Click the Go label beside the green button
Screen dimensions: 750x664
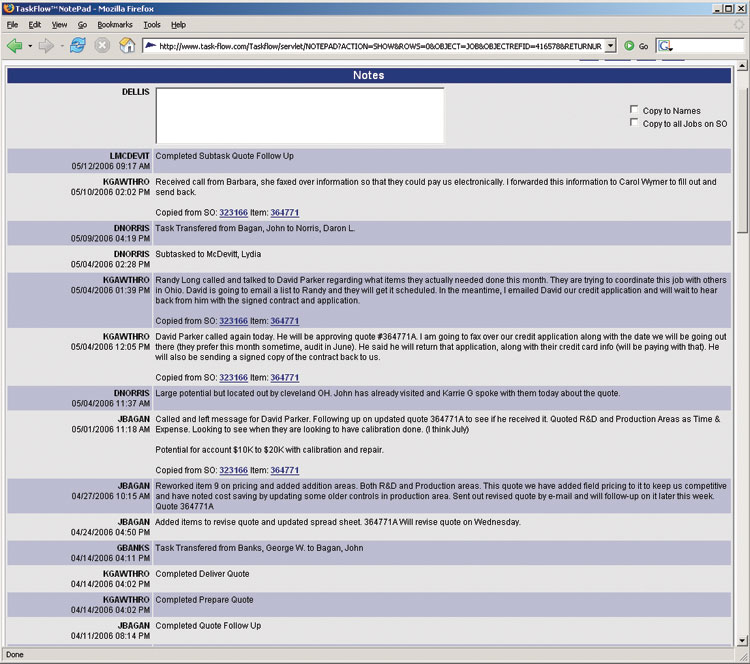coord(643,46)
